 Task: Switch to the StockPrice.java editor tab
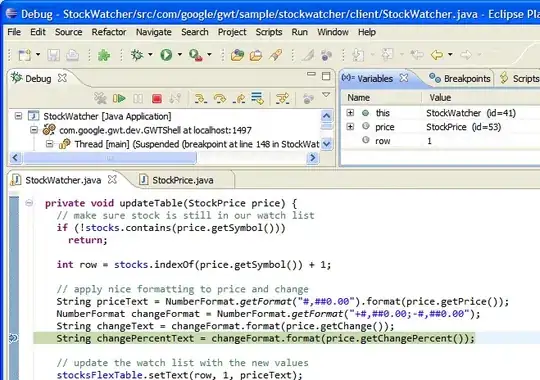tap(183, 180)
